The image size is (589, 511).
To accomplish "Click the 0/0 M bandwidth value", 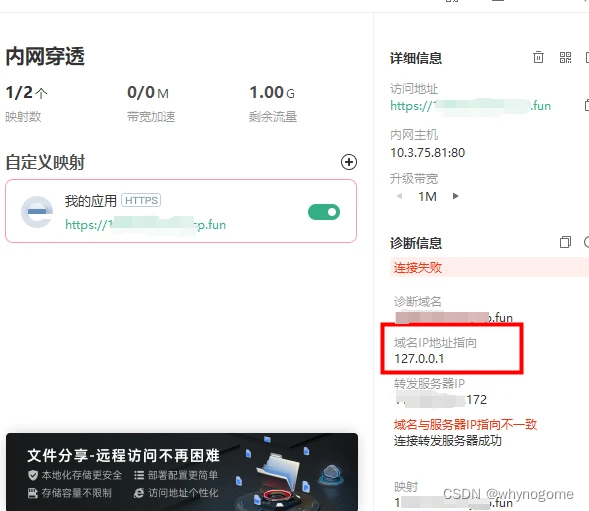I will tap(148, 92).
